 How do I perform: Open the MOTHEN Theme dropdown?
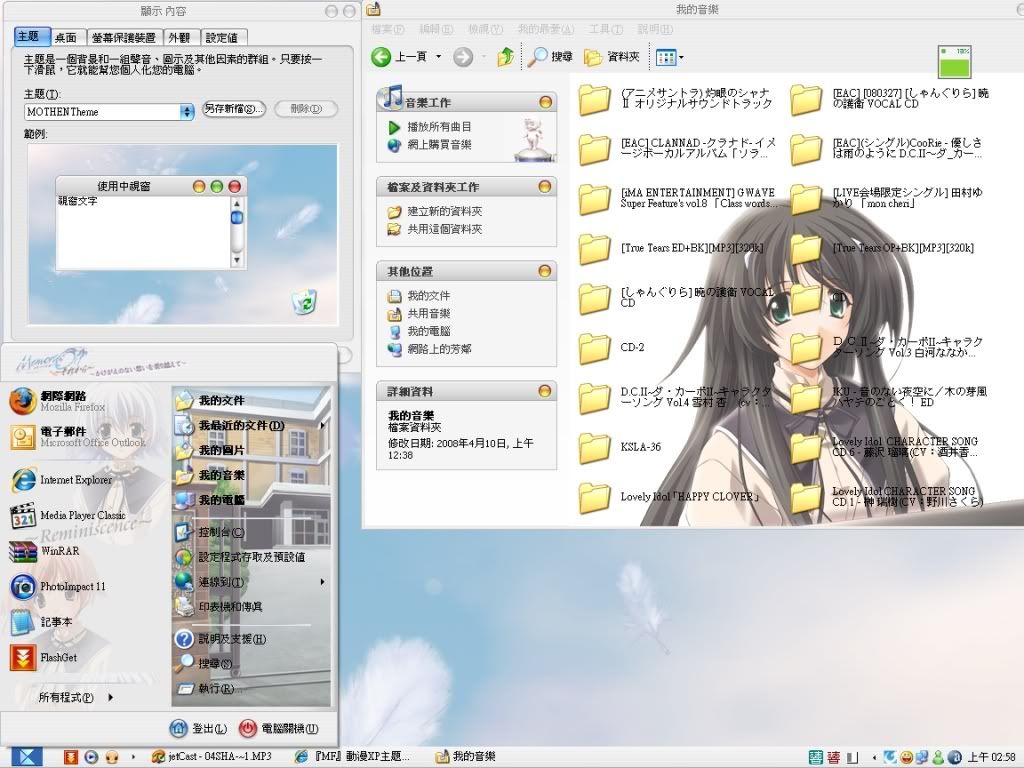tap(187, 112)
